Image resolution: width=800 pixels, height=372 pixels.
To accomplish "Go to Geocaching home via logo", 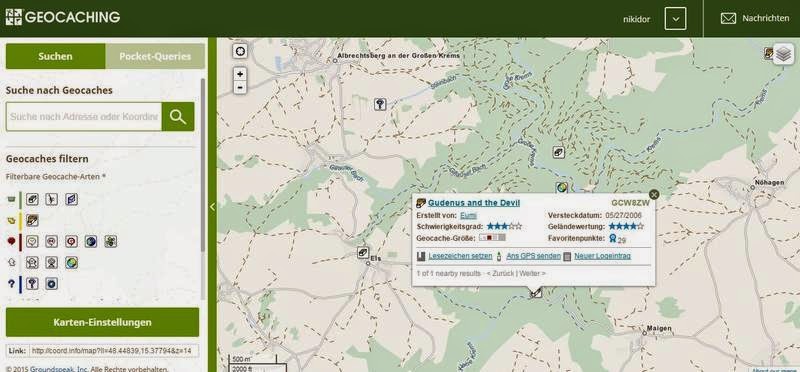I will [63, 17].
